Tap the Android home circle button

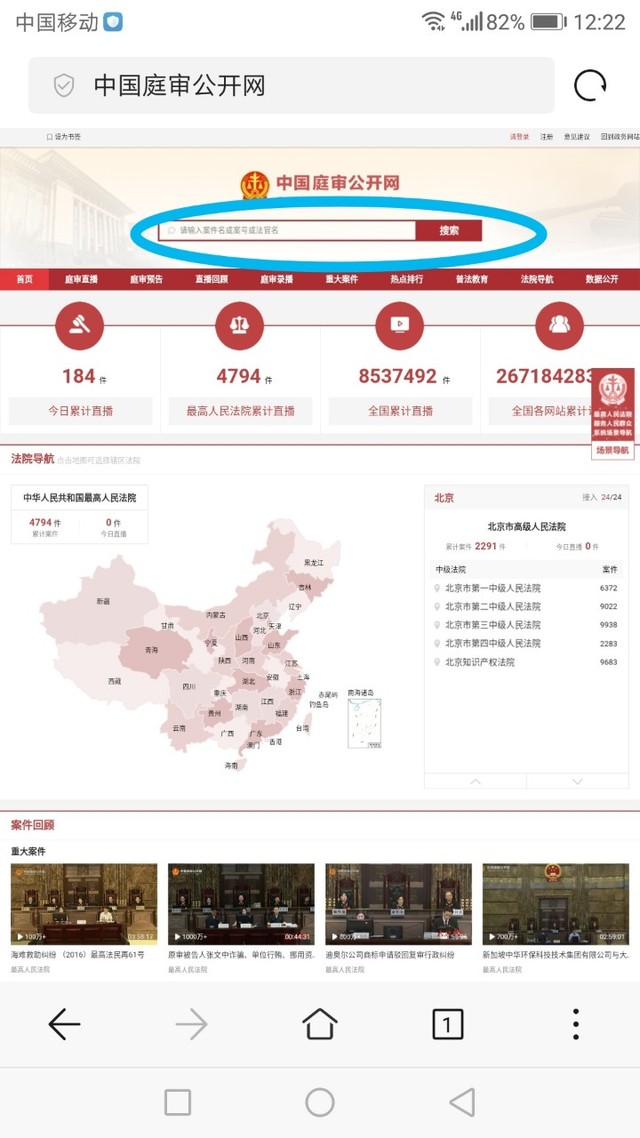coord(319,1102)
